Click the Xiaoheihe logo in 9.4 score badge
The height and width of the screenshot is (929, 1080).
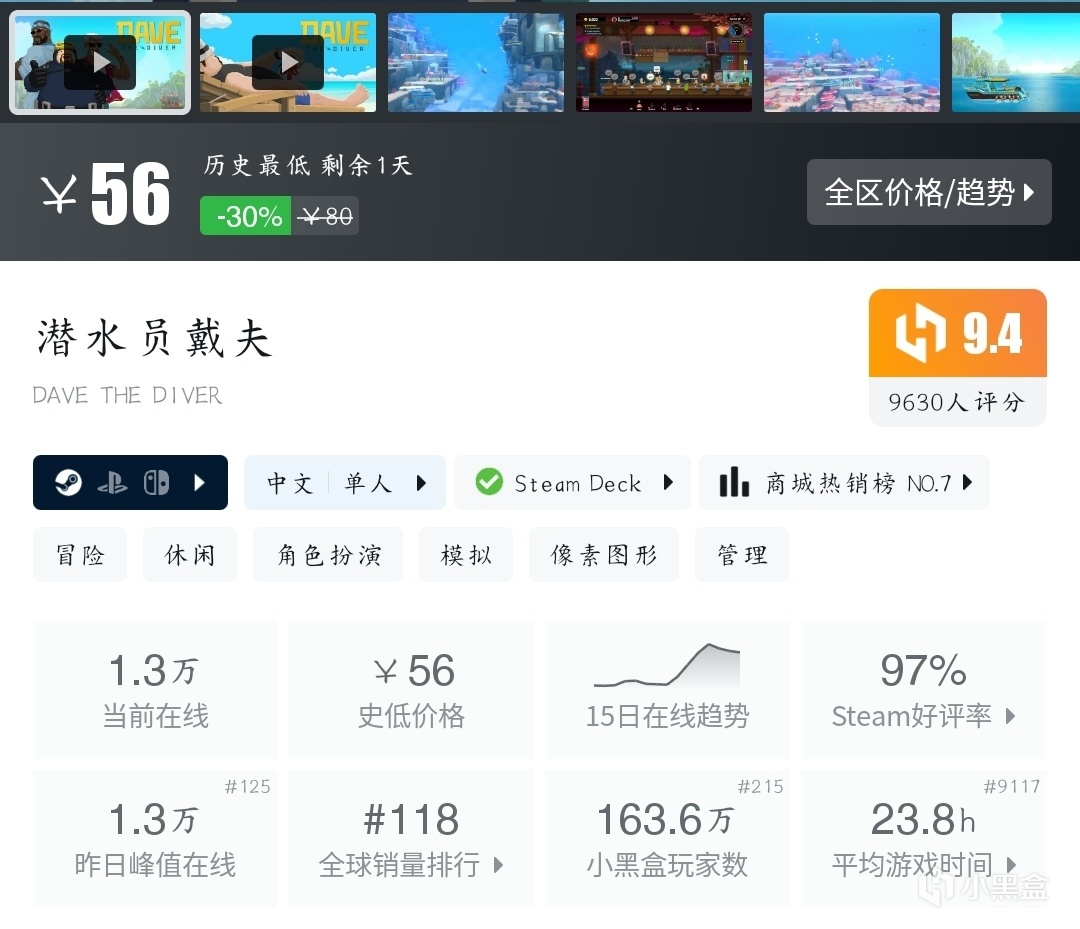[x=920, y=334]
